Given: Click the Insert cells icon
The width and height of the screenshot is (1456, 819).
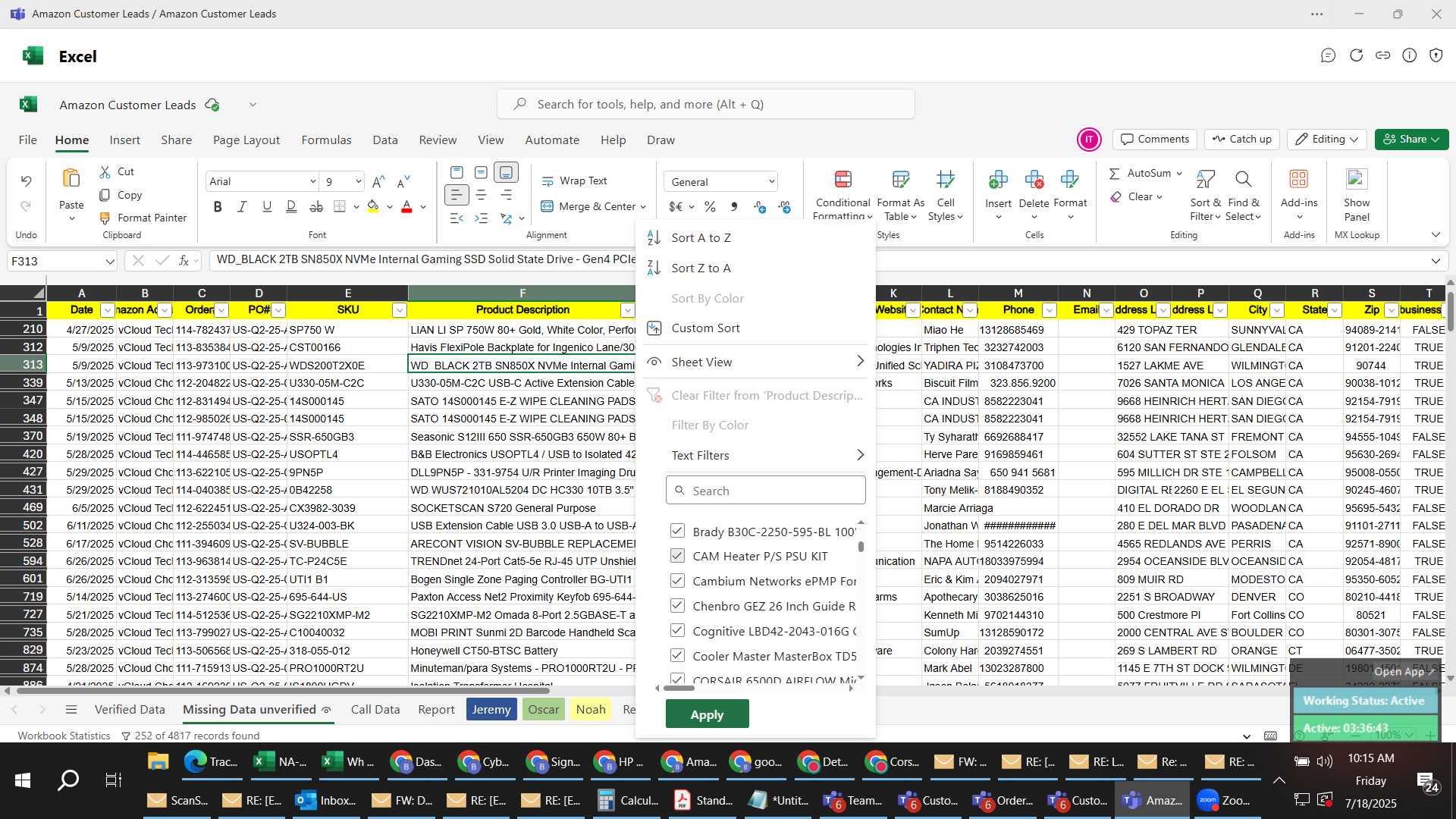Looking at the screenshot, I should pyautogui.click(x=998, y=180).
